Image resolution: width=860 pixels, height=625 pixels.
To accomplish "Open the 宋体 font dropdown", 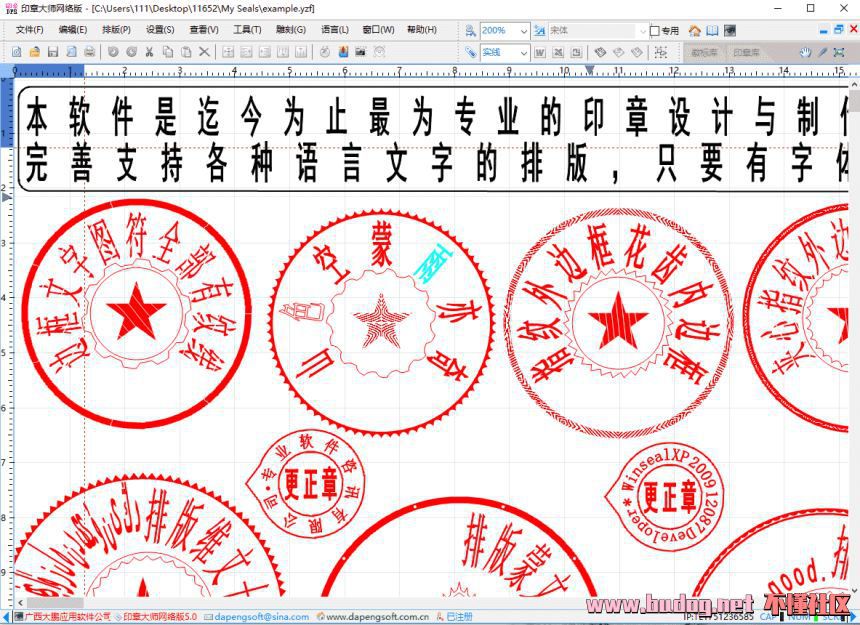I will click(x=643, y=31).
